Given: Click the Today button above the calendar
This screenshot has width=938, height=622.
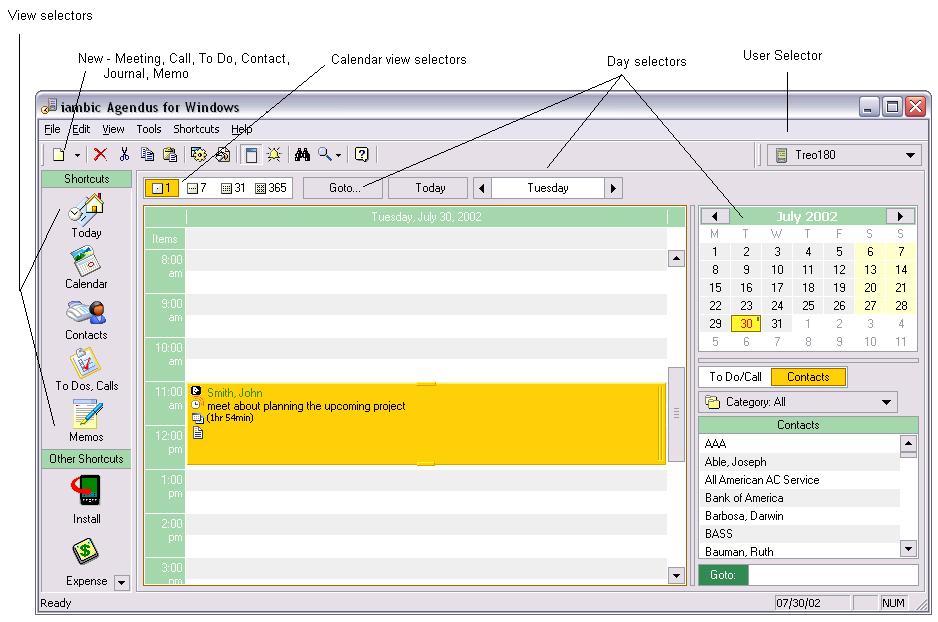Looking at the screenshot, I should tap(430, 188).
